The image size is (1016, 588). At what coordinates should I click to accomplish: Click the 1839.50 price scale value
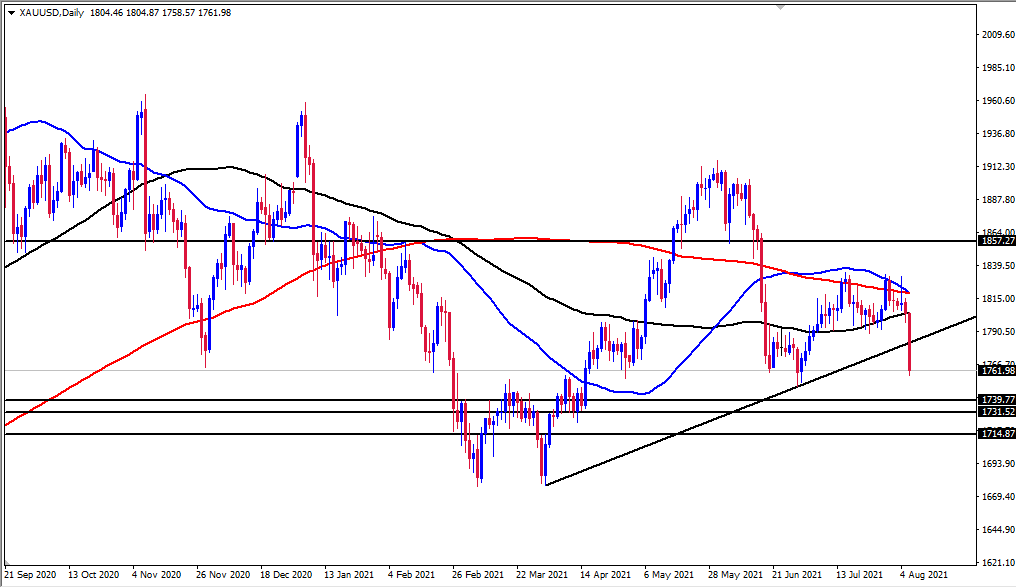(999, 266)
